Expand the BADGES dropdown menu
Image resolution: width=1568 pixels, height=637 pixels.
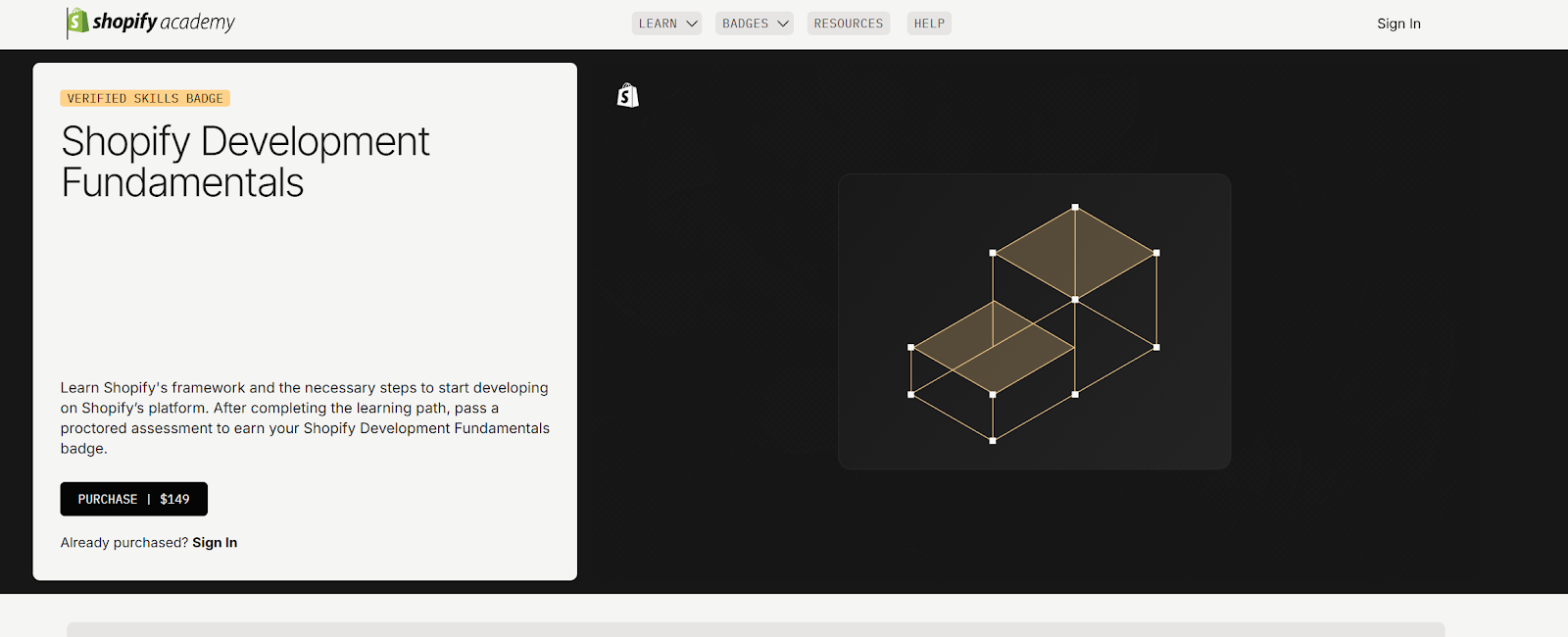coord(754,24)
